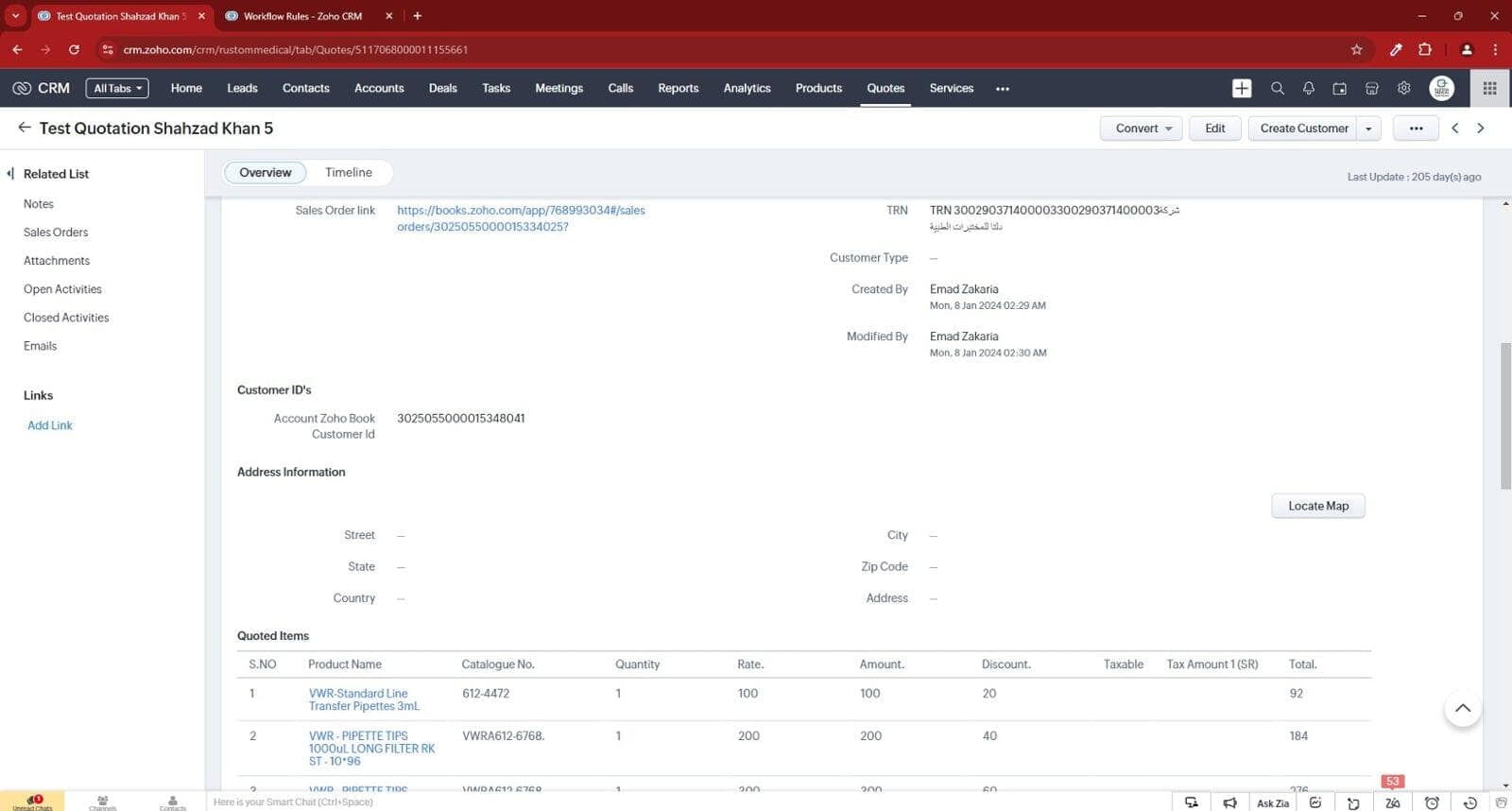1512x811 pixels.
Task: Open the Meetings module
Action: [x=558, y=88]
